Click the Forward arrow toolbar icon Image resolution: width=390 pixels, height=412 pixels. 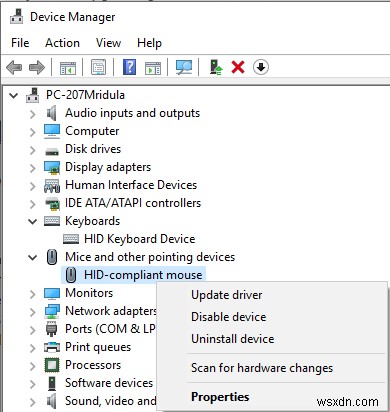click(x=37, y=67)
